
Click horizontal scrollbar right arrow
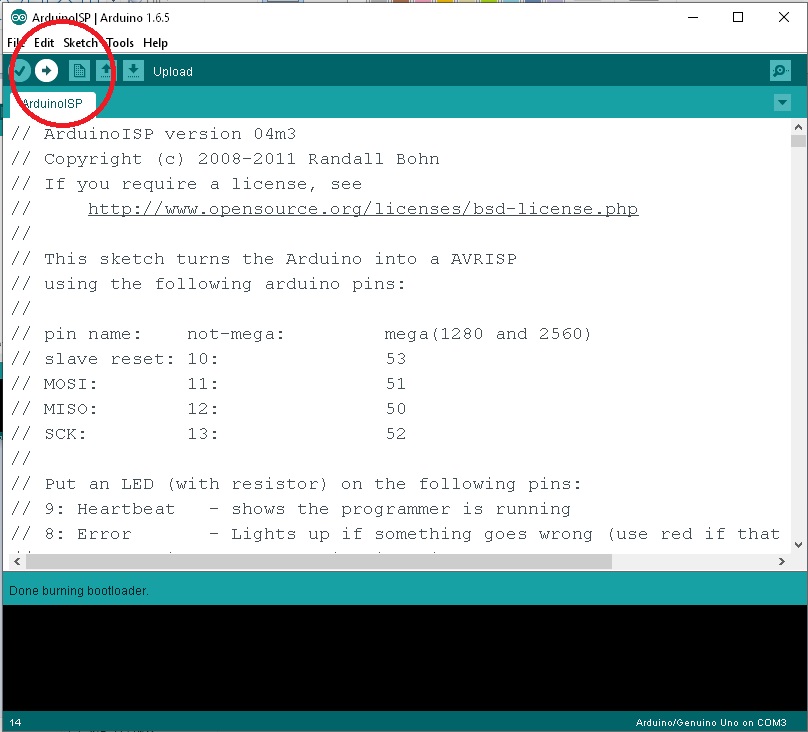[x=782, y=561]
